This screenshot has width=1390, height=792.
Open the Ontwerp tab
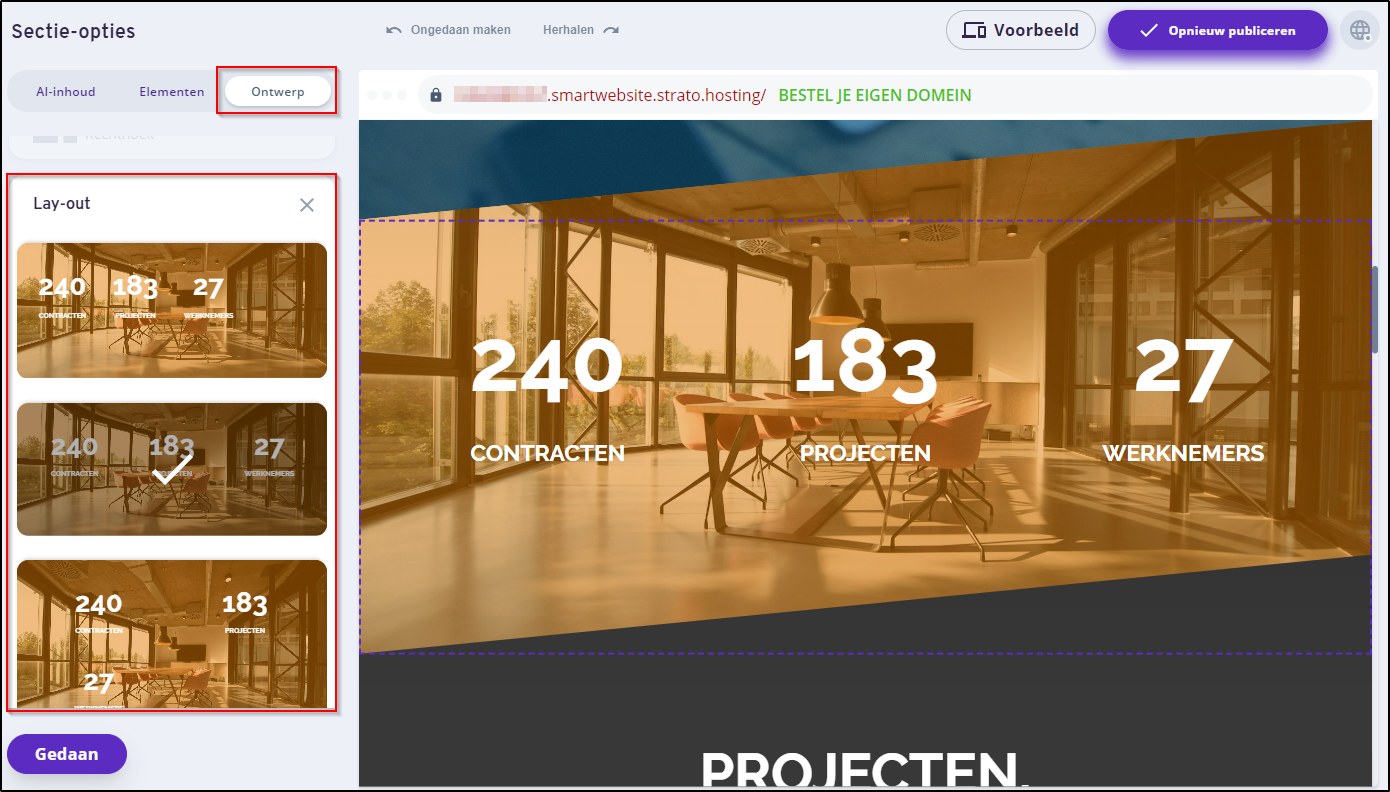pyautogui.click(x=277, y=91)
